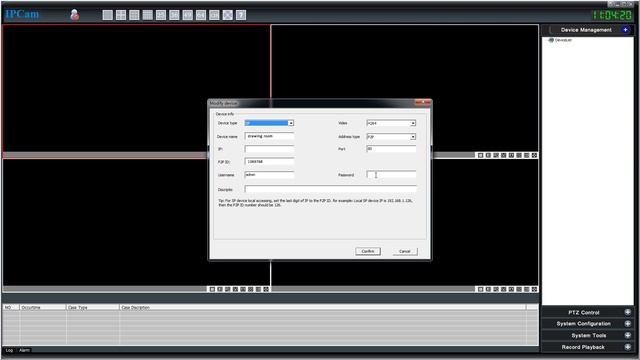Screen dimensions: 640x360
Task: Add a device with Device Management plus icon
Action: (625, 29)
